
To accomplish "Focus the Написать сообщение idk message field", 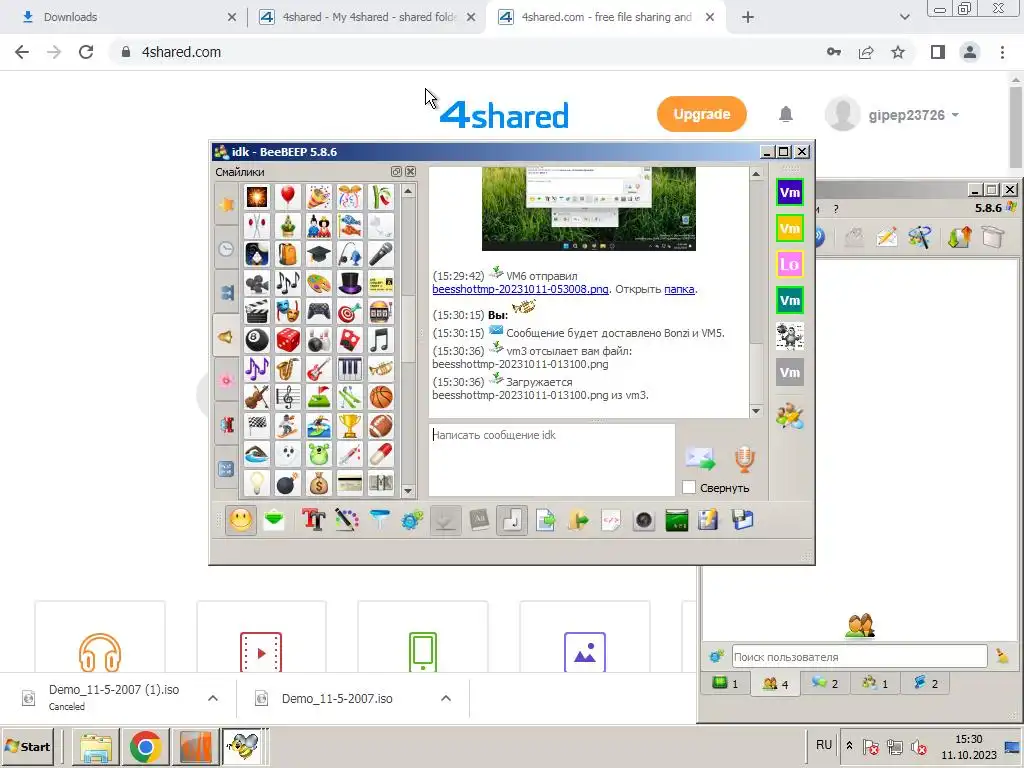I will [x=552, y=460].
